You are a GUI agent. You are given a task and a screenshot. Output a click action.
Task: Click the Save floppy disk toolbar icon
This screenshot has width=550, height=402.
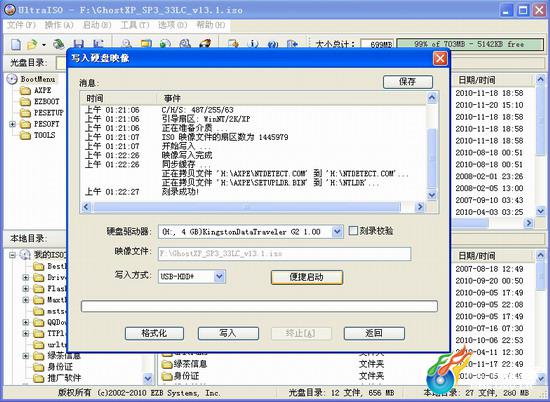tap(79, 44)
